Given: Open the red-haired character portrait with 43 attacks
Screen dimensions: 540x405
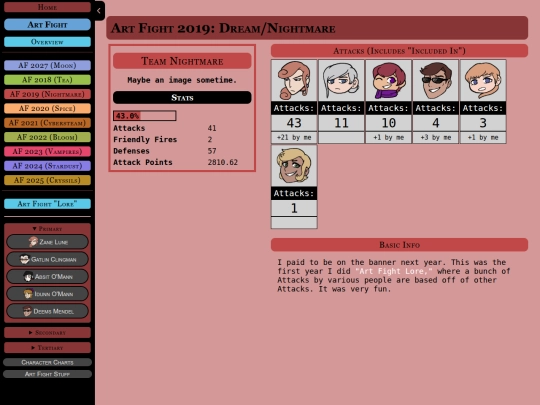Looking at the screenshot, I should pyautogui.click(x=294, y=81).
